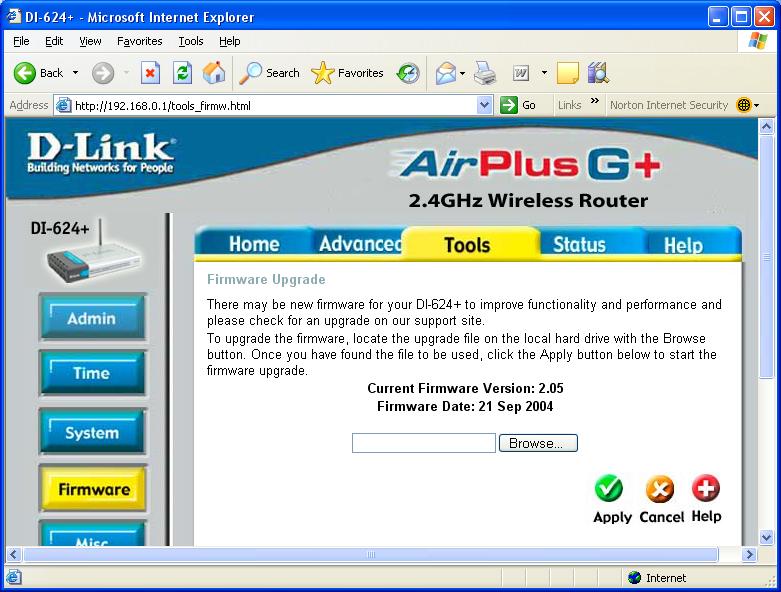Viewport: 781px width, 592px height.
Task: Click the Stop page loading icon
Action: pyautogui.click(x=150, y=73)
